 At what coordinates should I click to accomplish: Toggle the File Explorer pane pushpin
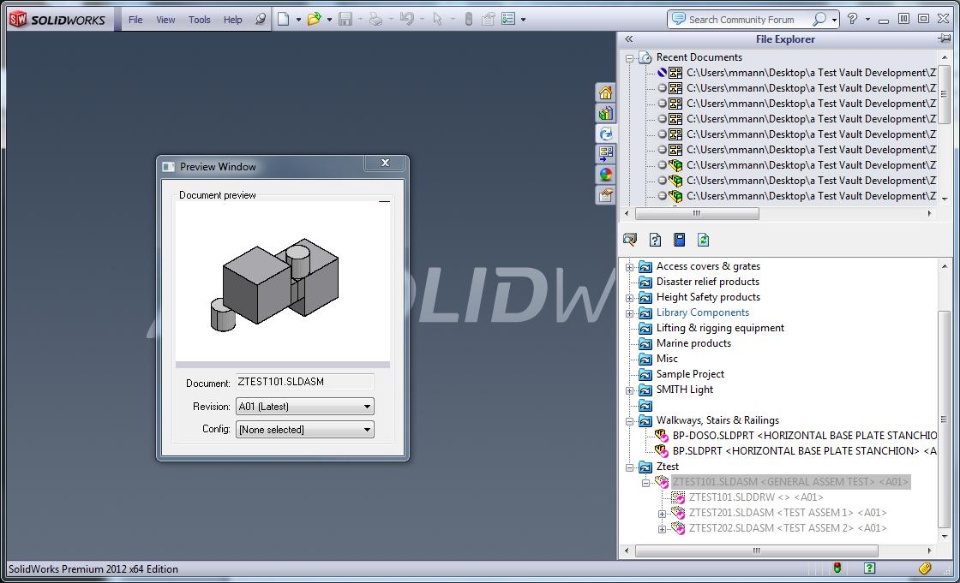(944, 39)
